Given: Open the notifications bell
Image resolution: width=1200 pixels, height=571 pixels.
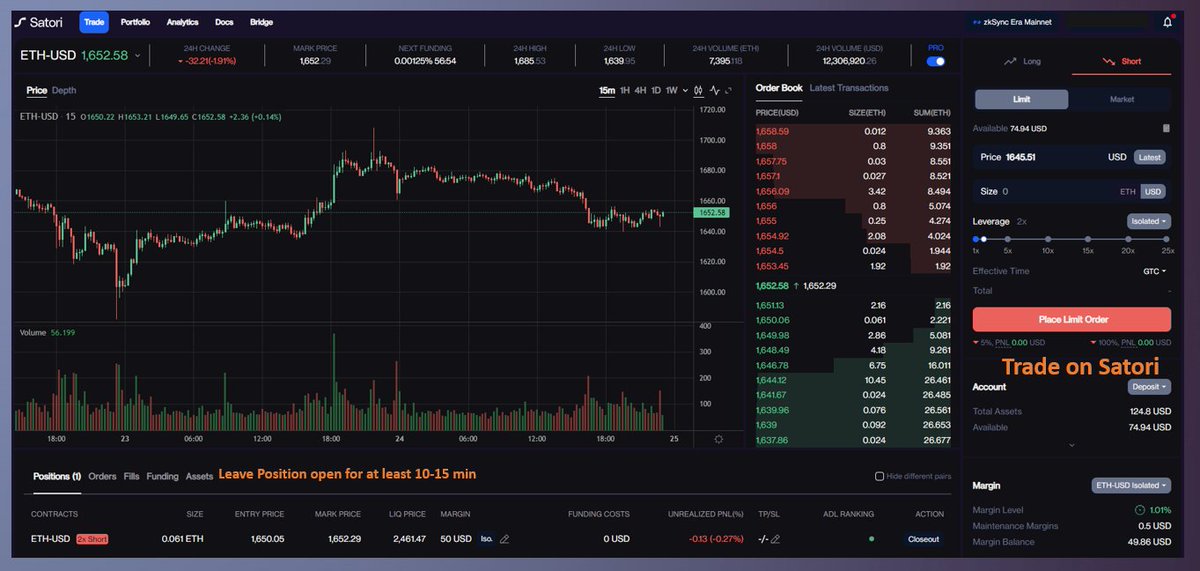Looking at the screenshot, I should pos(1167,22).
